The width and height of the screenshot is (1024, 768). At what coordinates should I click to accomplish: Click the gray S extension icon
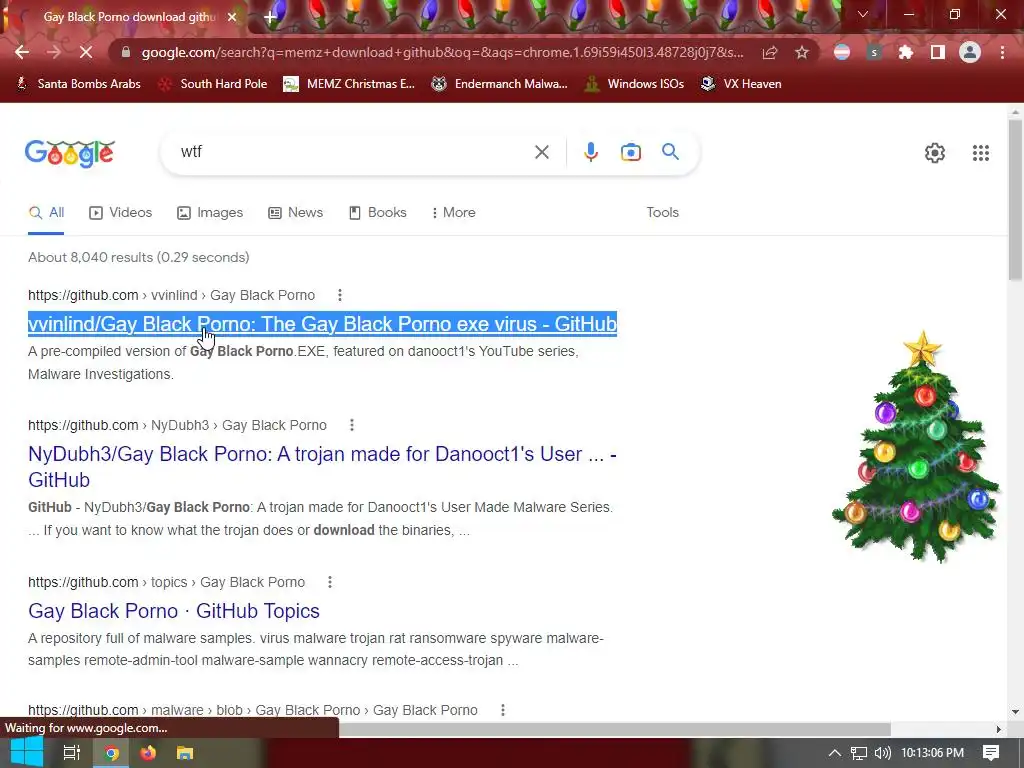[874, 52]
